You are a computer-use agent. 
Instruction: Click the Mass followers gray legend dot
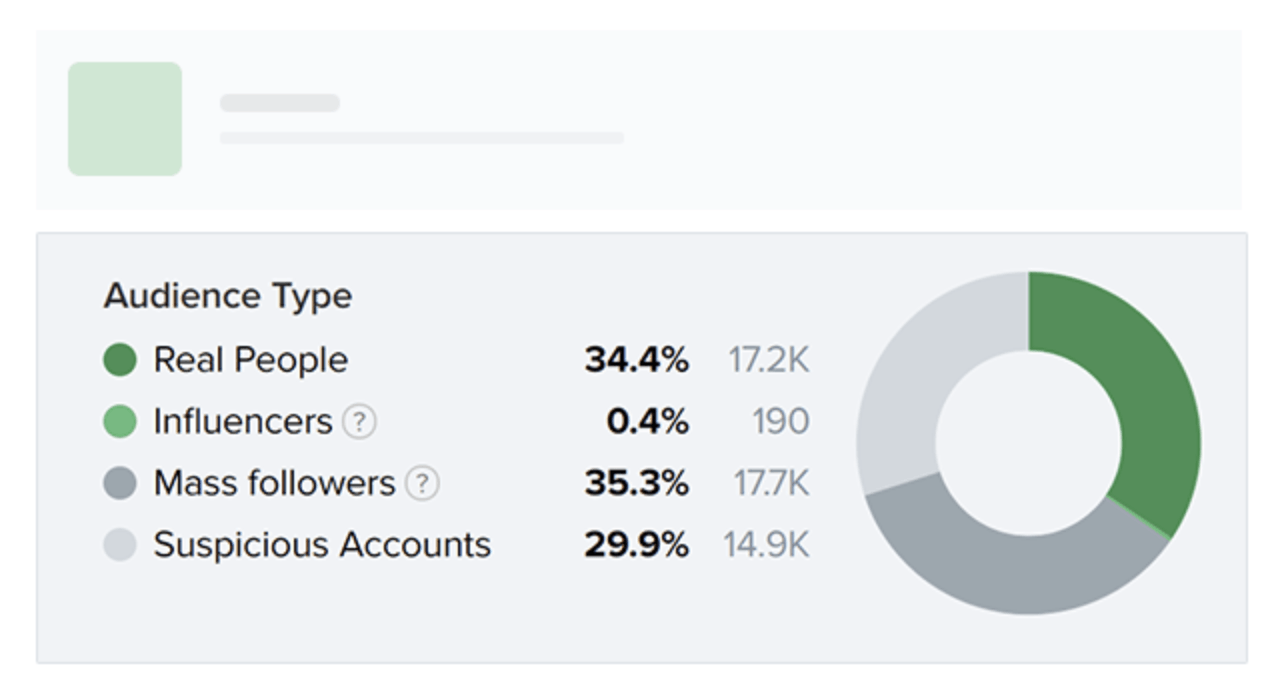click(x=118, y=481)
